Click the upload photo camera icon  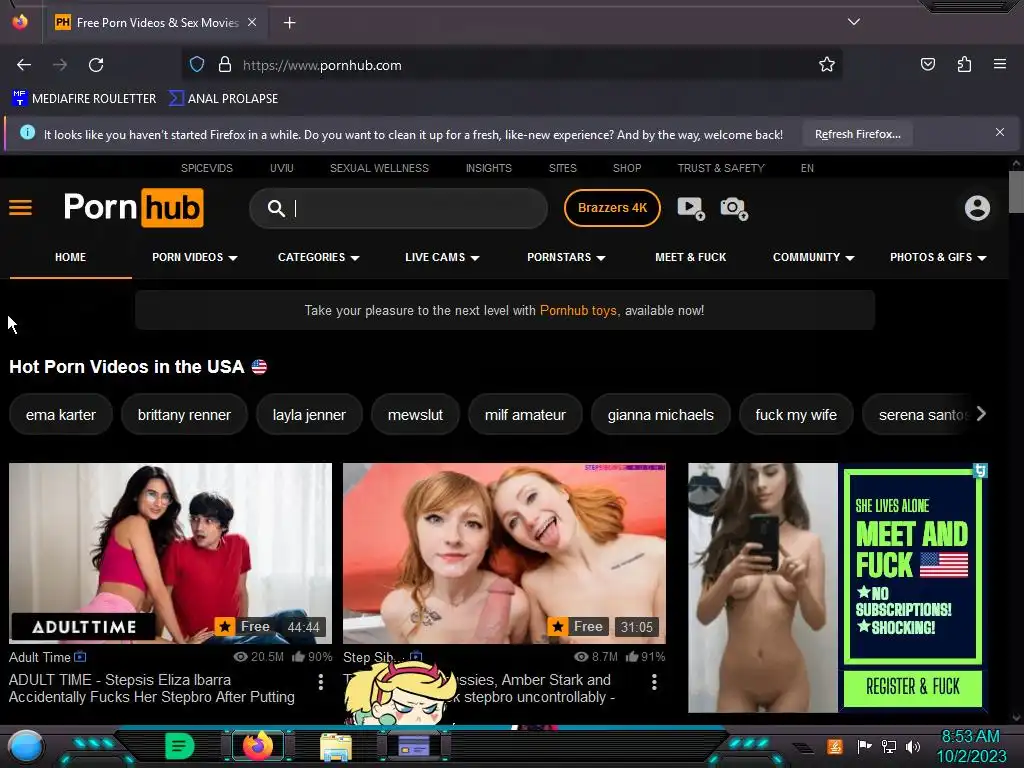click(x=733, y=208)
